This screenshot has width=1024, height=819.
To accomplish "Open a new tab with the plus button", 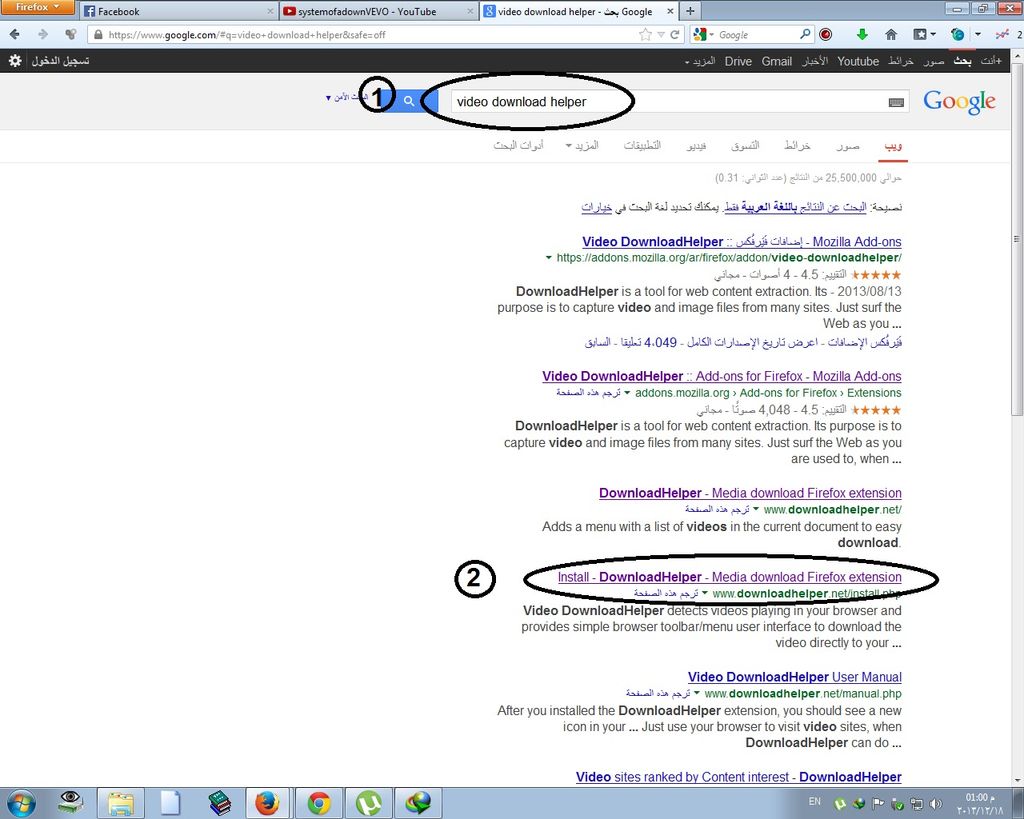I will 690,11.
